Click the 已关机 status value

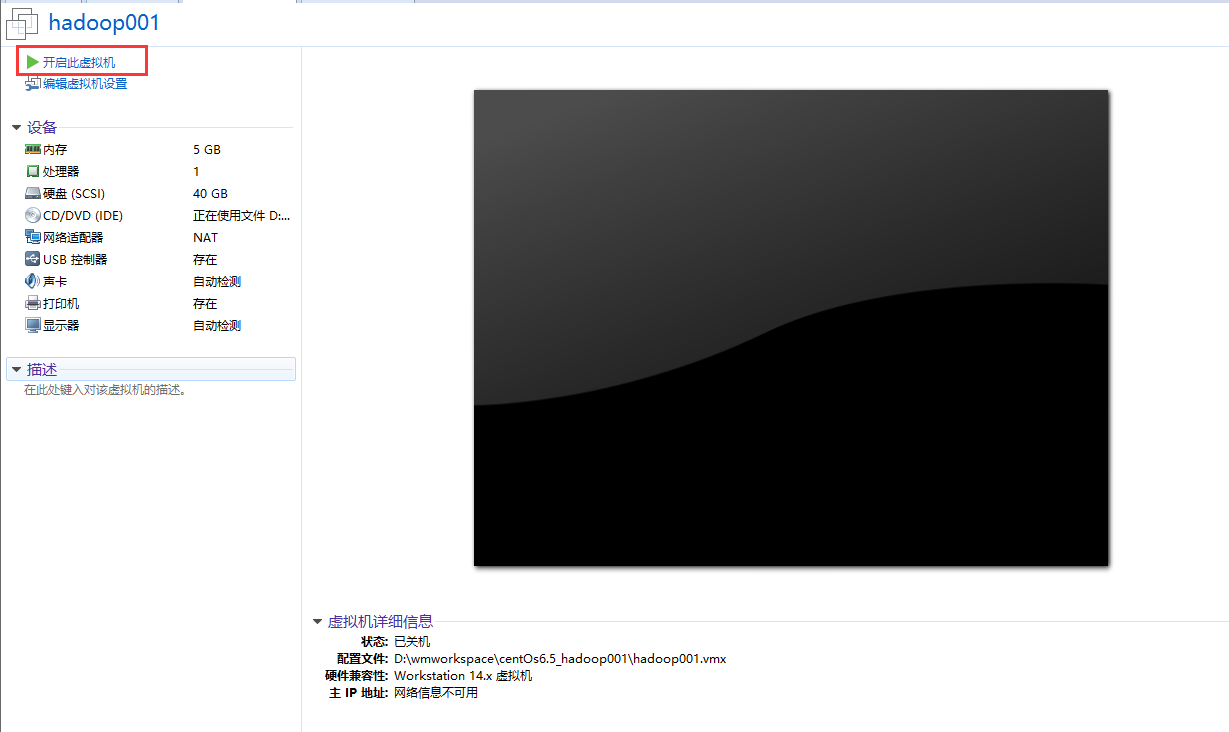click(412, 641)
